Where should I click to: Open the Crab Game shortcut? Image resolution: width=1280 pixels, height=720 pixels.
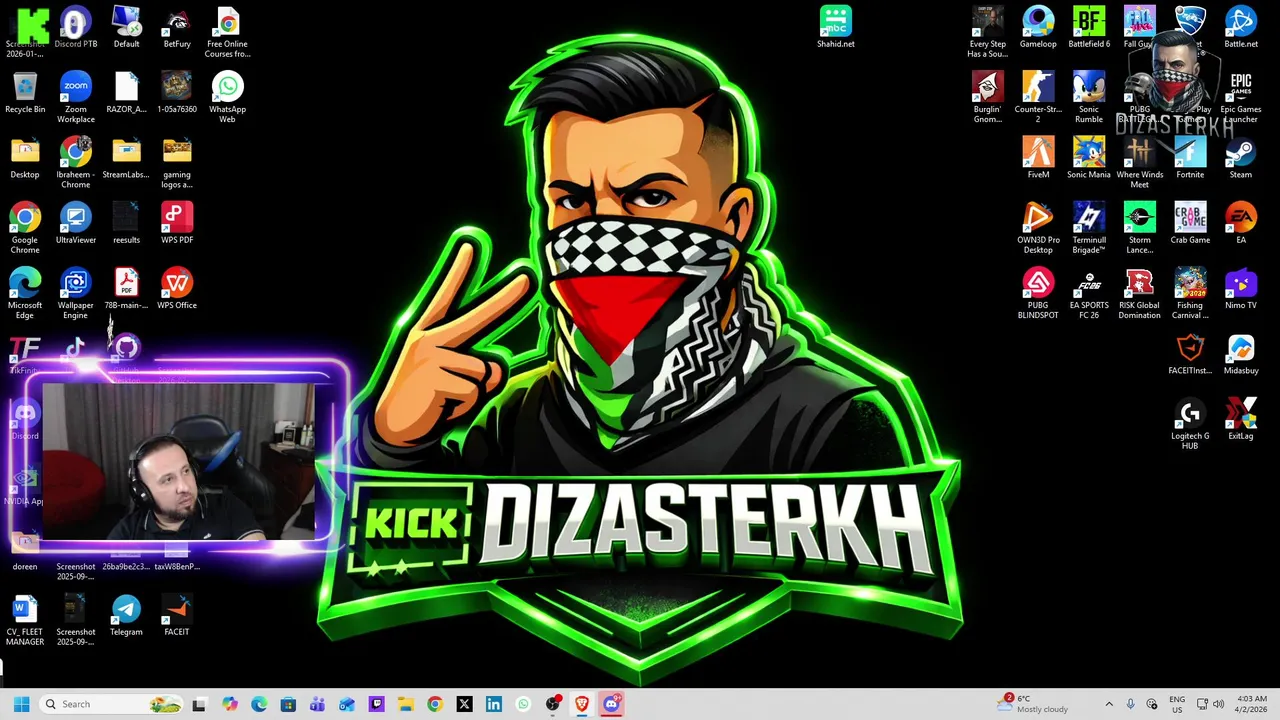click(x=1190, y=223)
